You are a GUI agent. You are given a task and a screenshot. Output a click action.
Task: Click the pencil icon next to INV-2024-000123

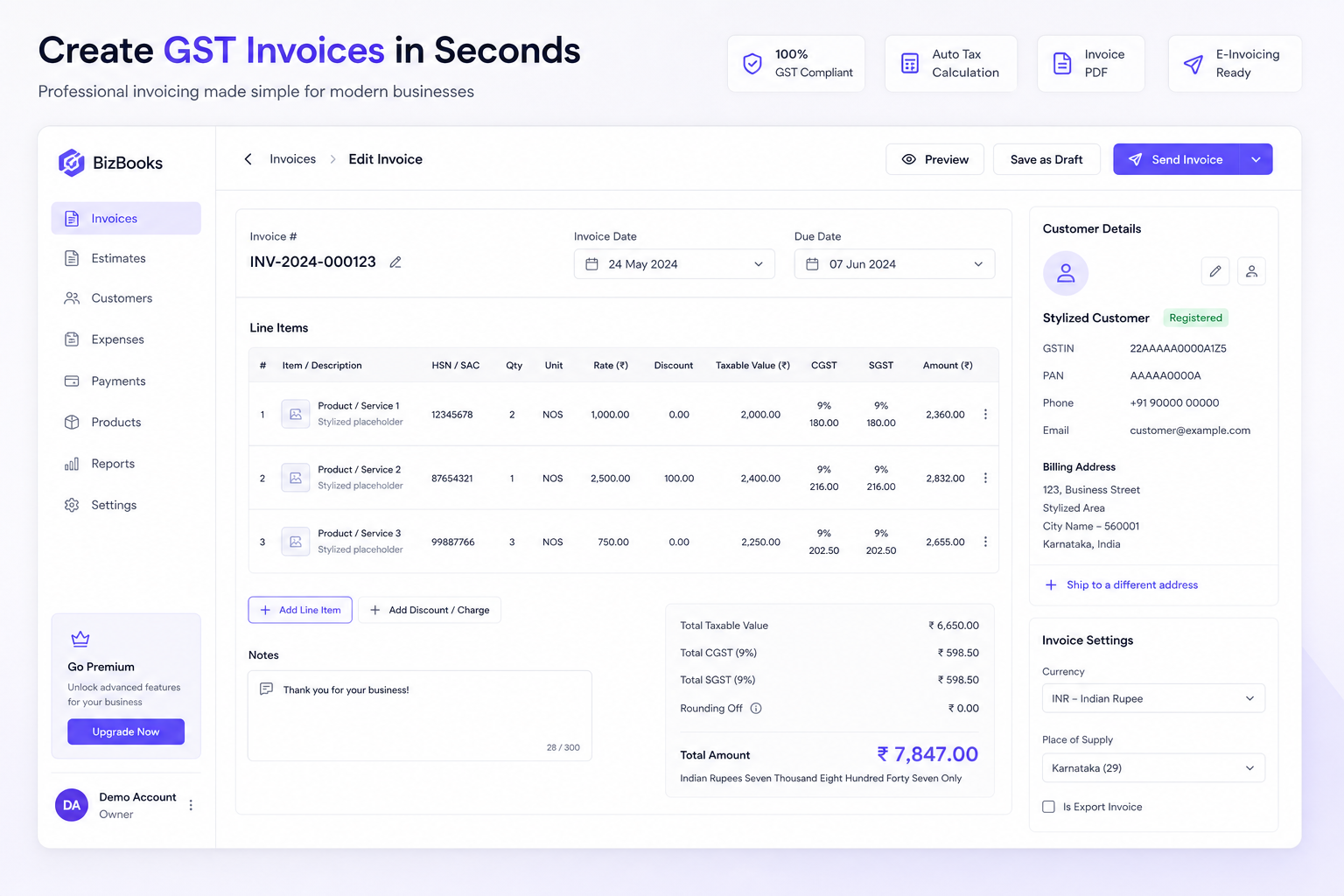(395, 262)
